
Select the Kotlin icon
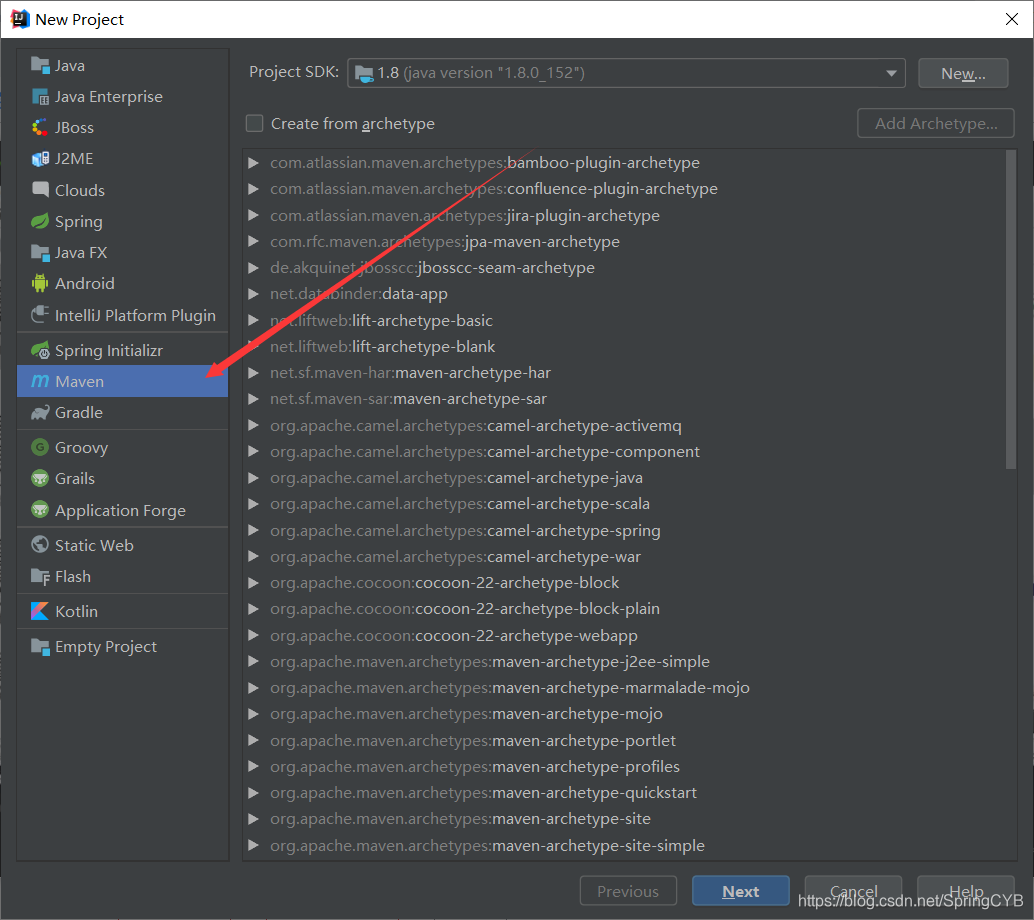(40, 611)
